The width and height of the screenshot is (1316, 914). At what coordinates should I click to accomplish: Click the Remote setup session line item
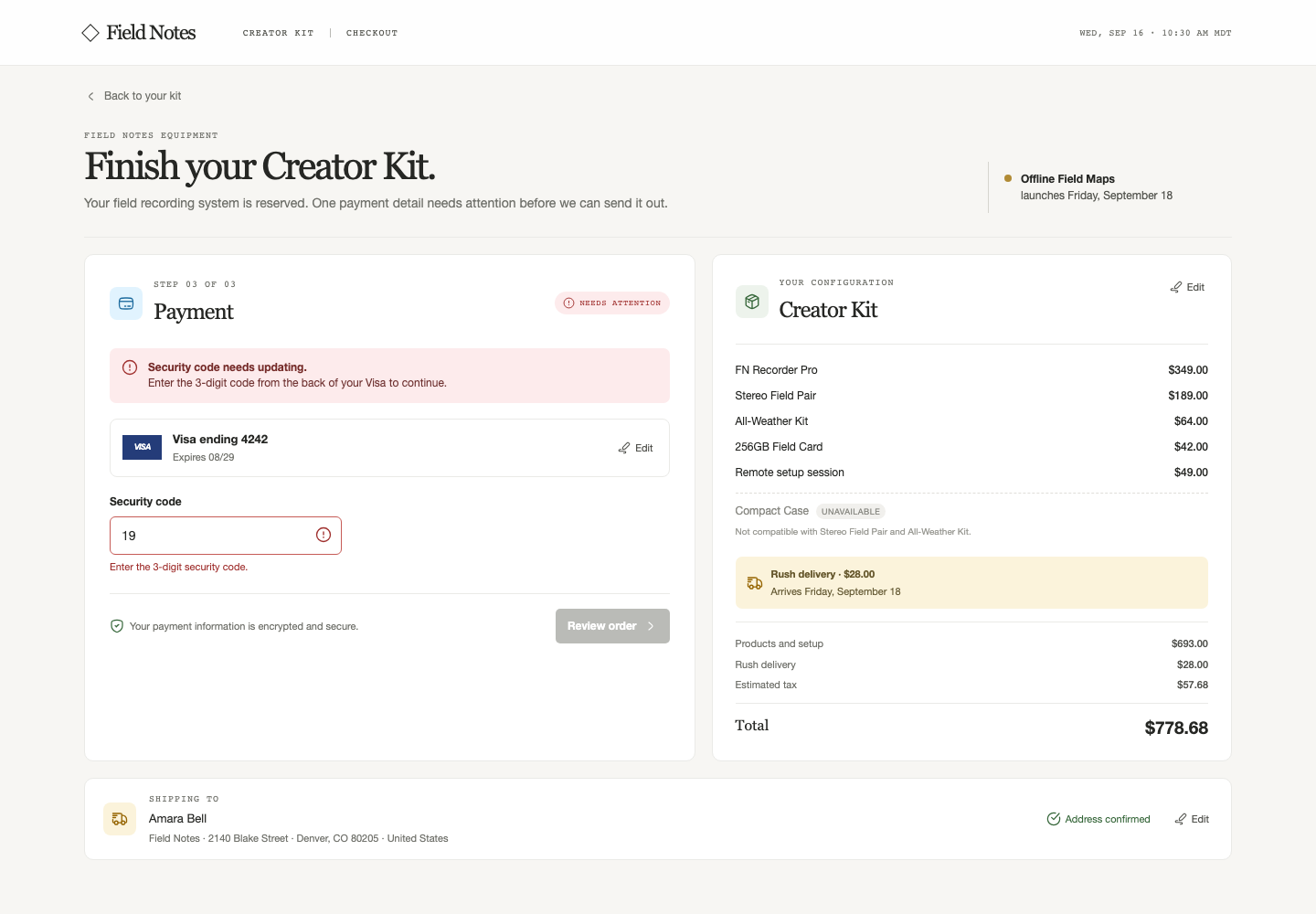[971, 473]
